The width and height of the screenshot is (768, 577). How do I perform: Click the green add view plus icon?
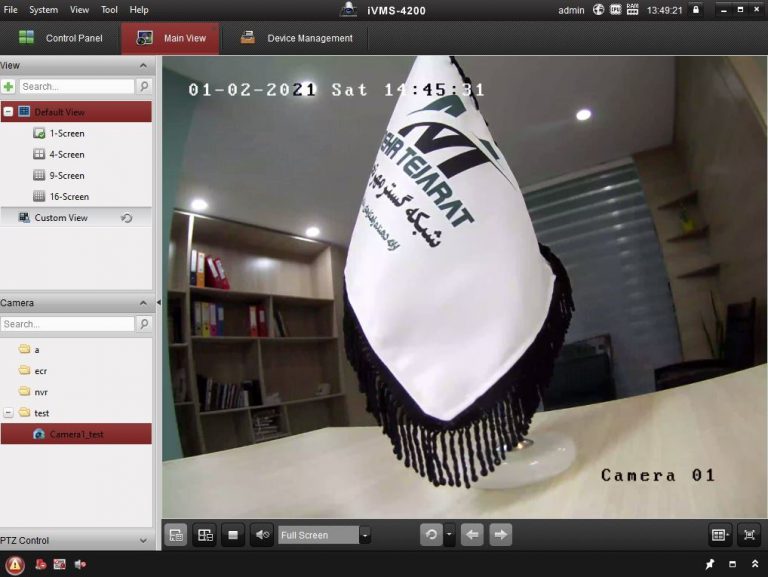(x=8, y=87)
